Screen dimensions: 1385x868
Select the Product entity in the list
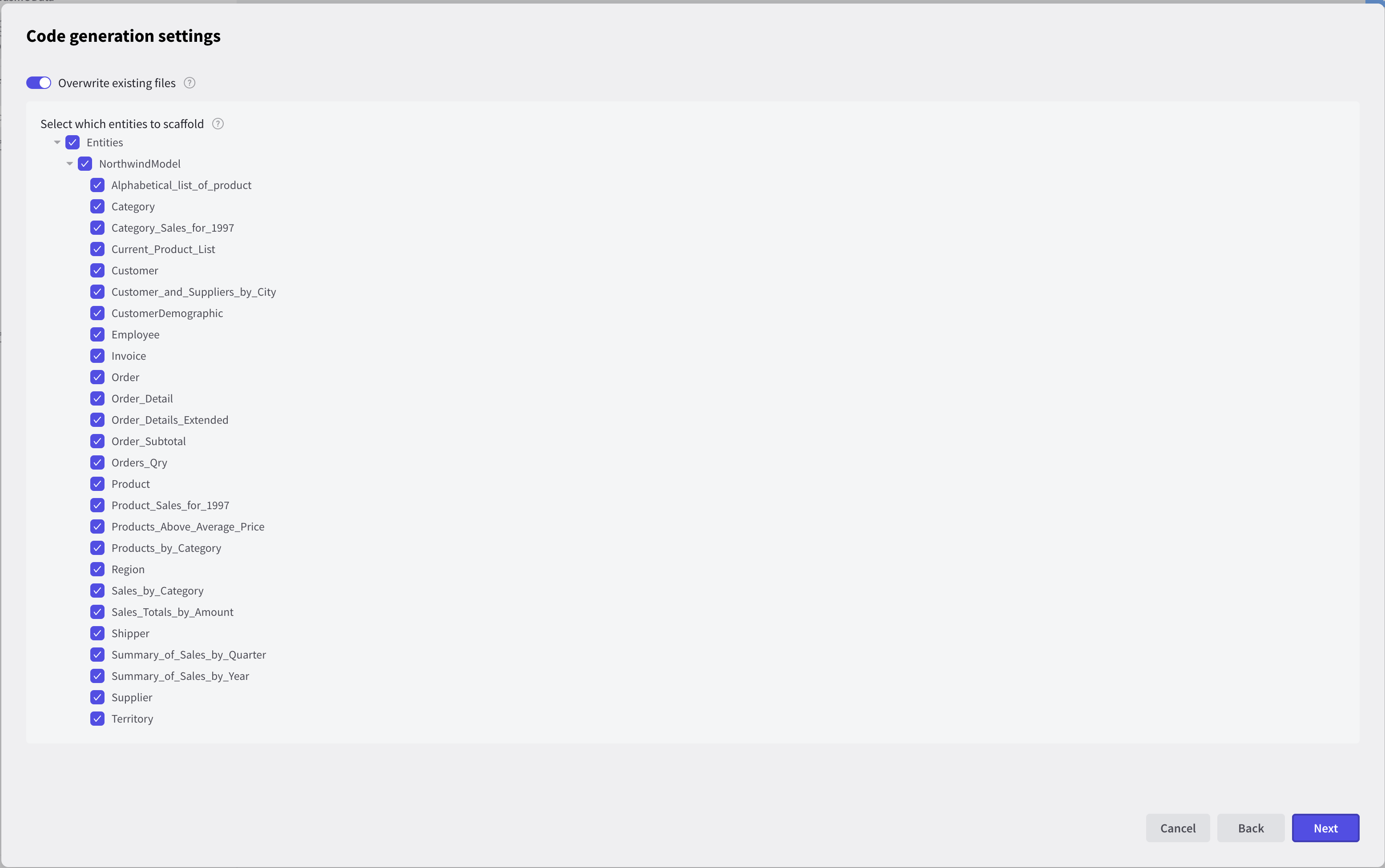pos(130,483)
